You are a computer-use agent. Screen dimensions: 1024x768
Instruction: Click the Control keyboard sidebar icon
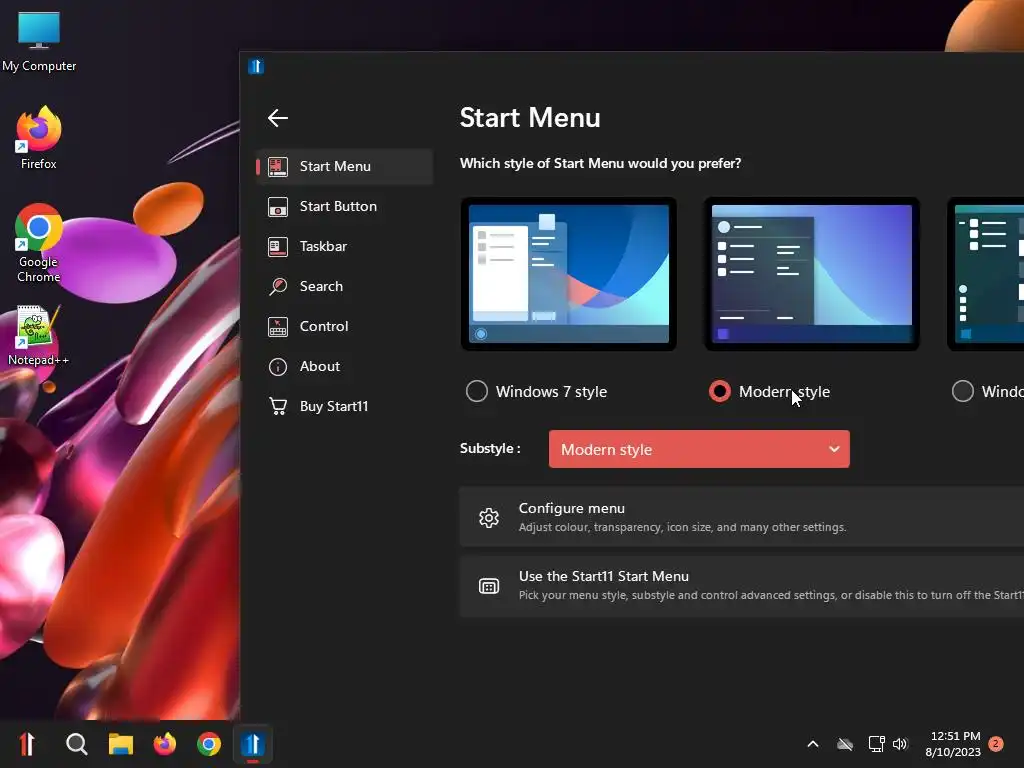click(x=278, y=327)
